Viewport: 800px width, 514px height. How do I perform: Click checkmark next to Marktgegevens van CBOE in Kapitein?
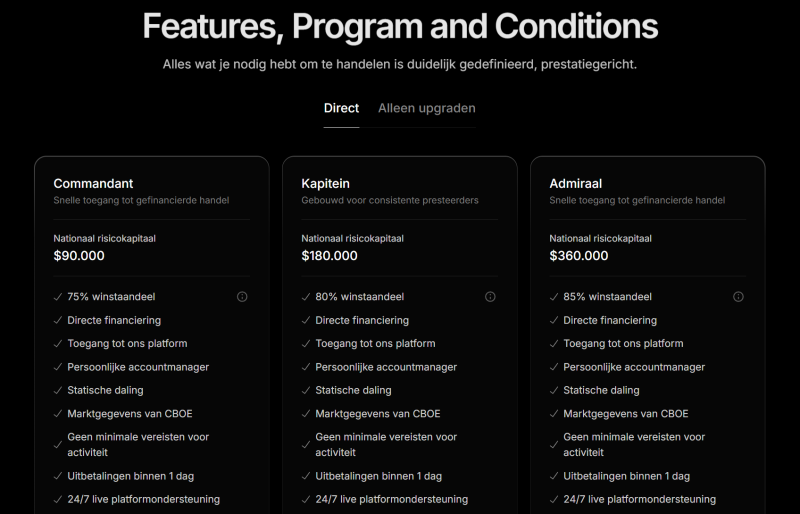tap(305, 414)
